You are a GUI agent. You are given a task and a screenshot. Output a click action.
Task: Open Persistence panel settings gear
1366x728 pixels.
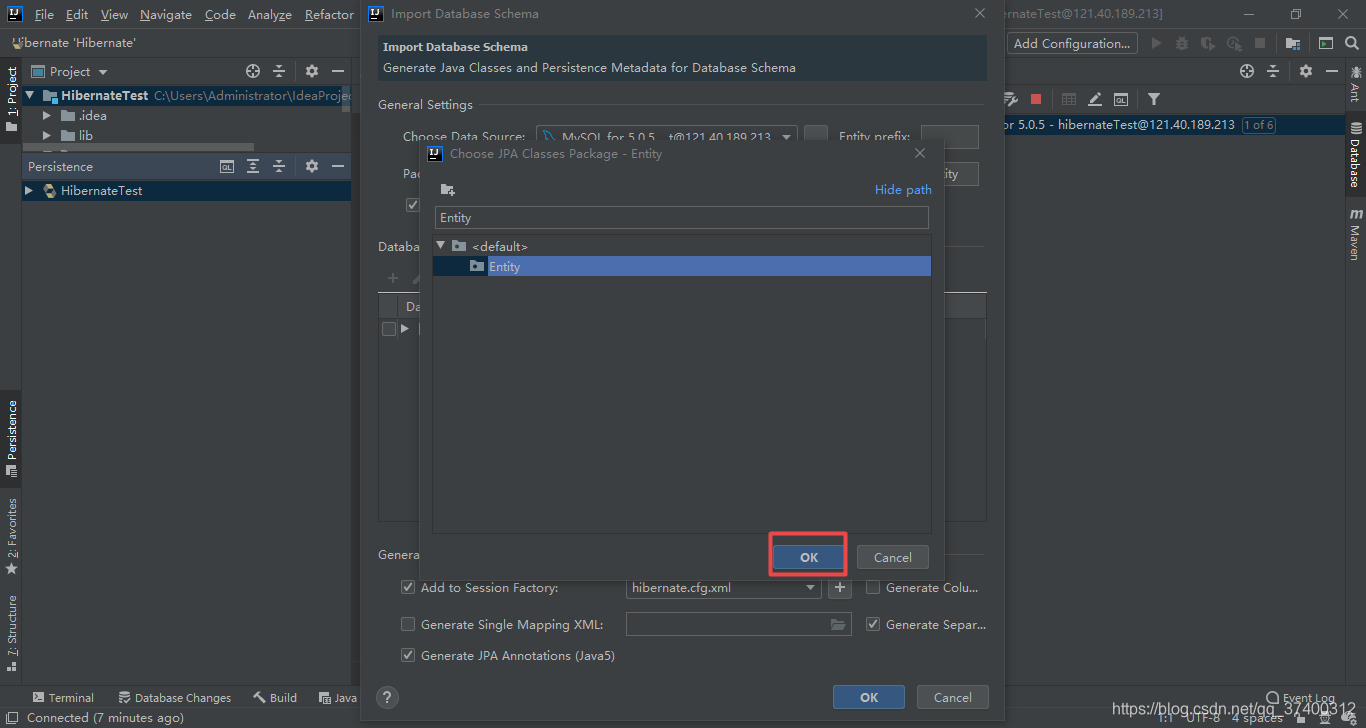pos(312,166)
